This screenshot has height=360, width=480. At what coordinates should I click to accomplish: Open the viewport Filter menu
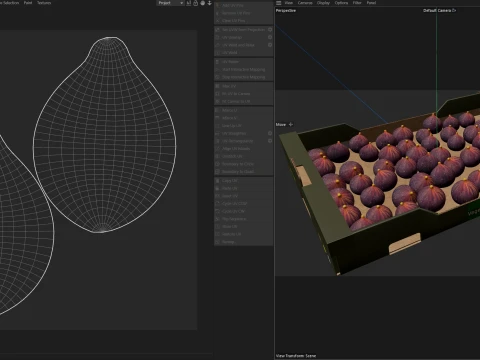(357, 3)
